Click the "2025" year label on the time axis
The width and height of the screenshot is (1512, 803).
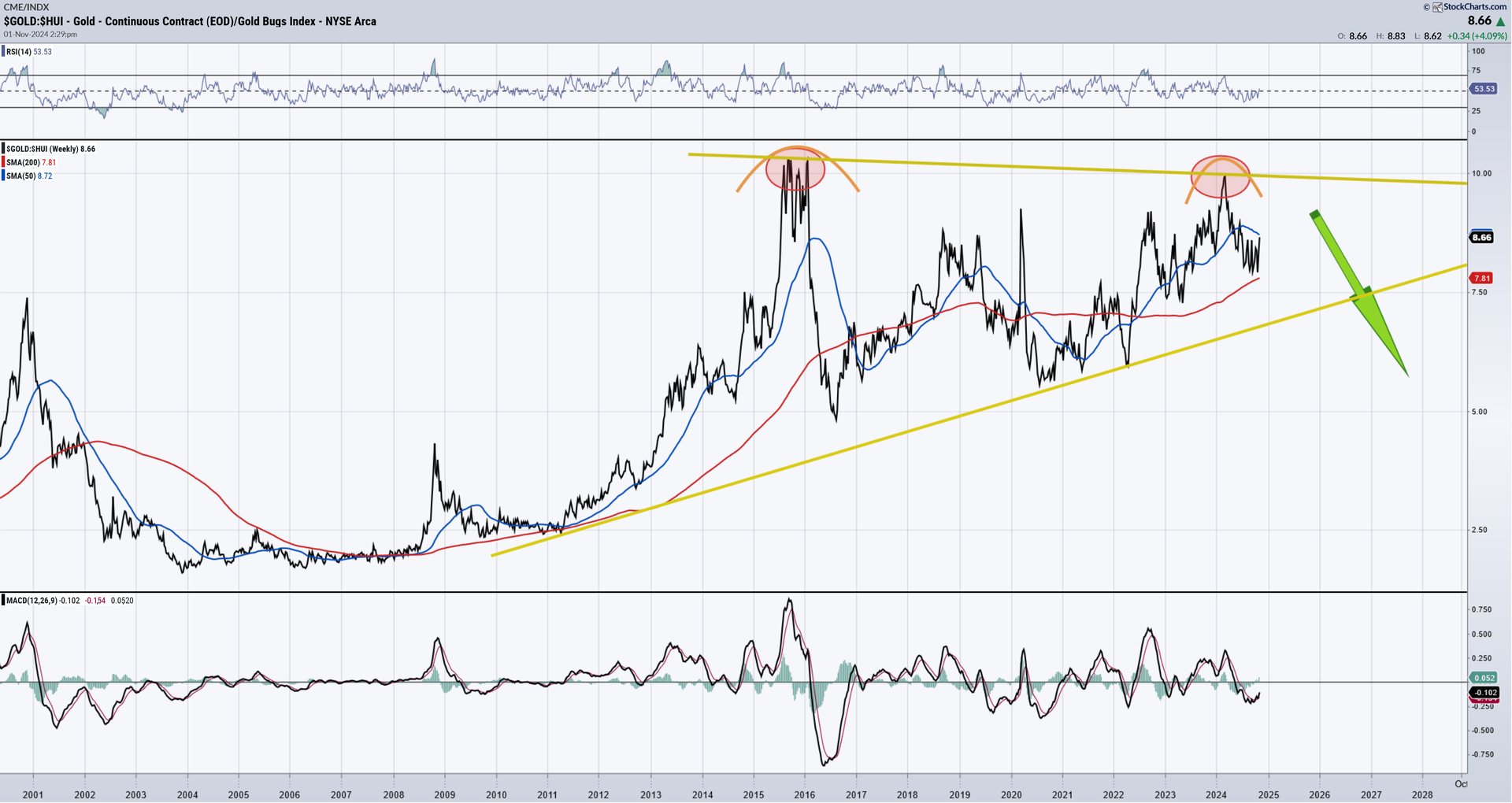(1269, 795)
